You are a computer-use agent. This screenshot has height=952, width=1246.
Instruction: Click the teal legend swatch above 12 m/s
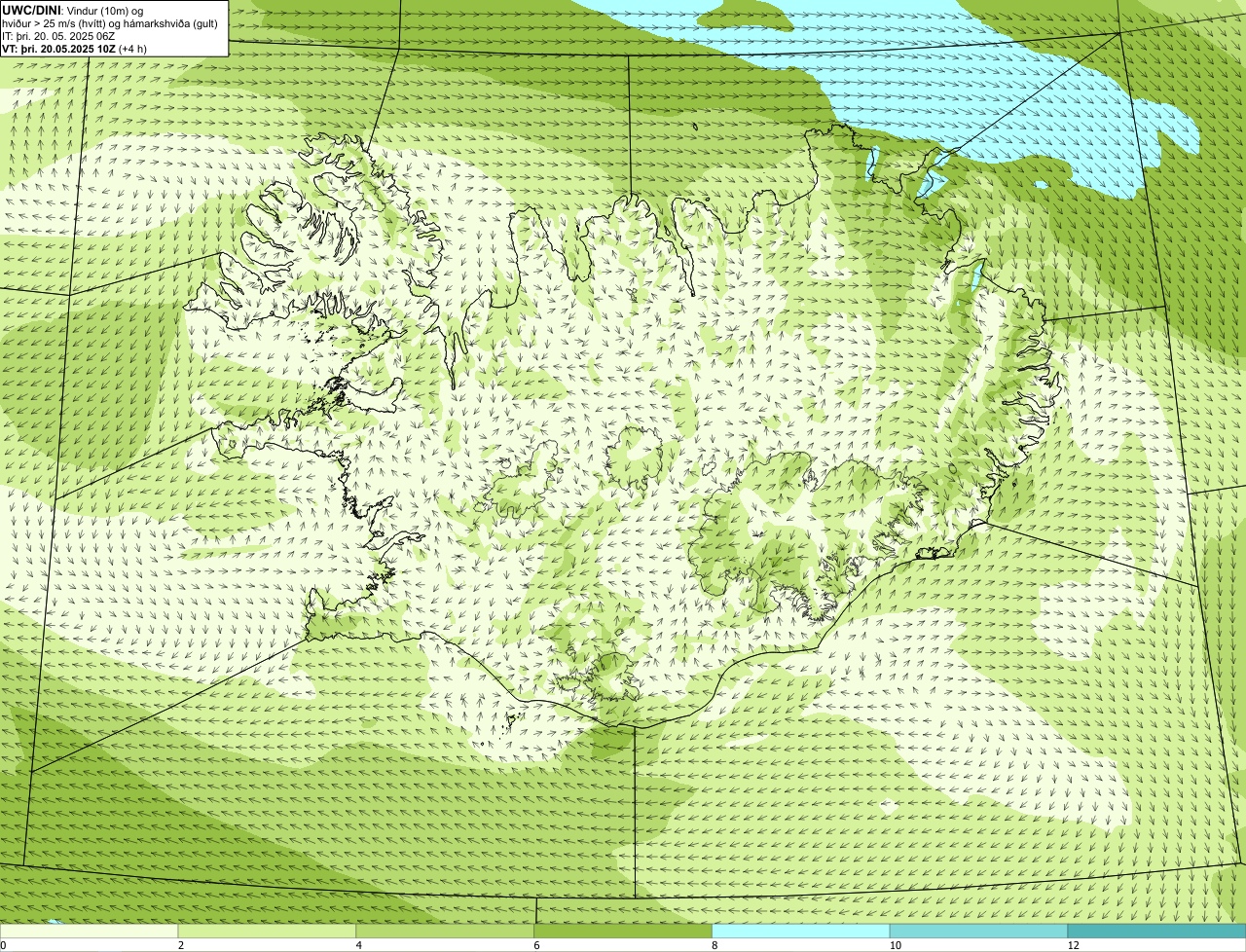(x=1157, y=932)
